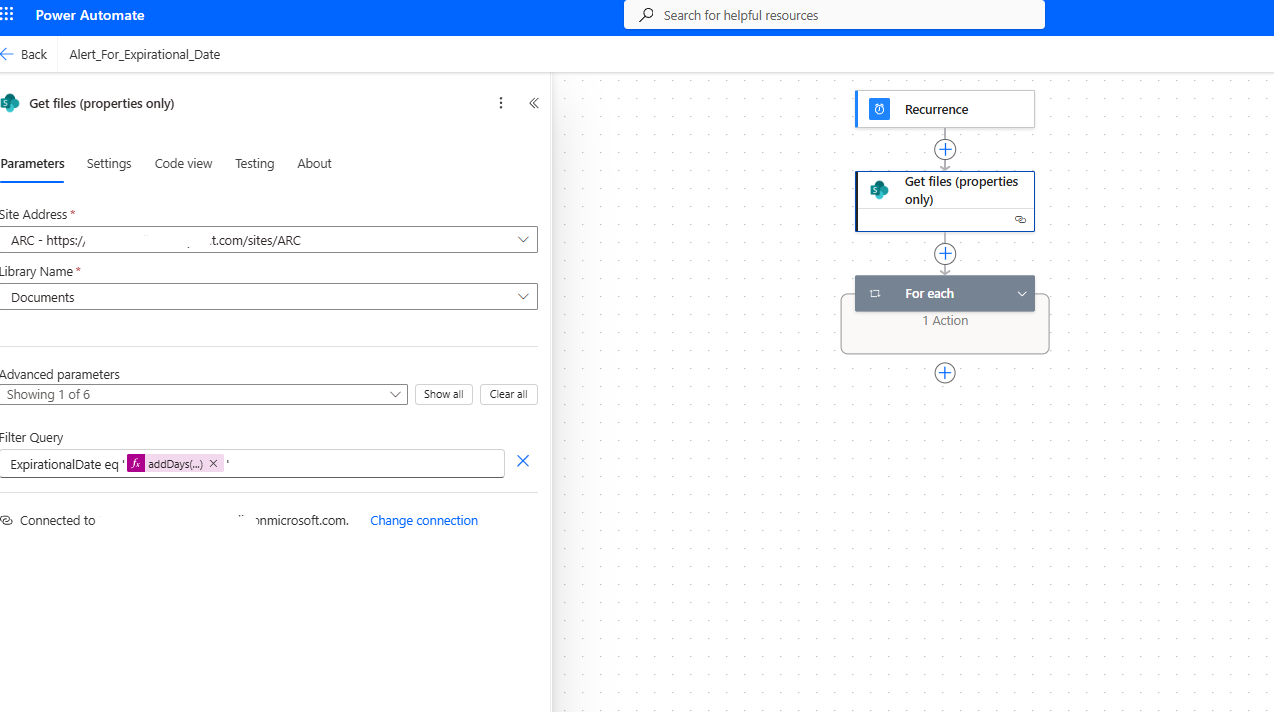This screenshot has width=1274, height=712.
Task: Insert step below Get files action
Action: pos(945,254)
